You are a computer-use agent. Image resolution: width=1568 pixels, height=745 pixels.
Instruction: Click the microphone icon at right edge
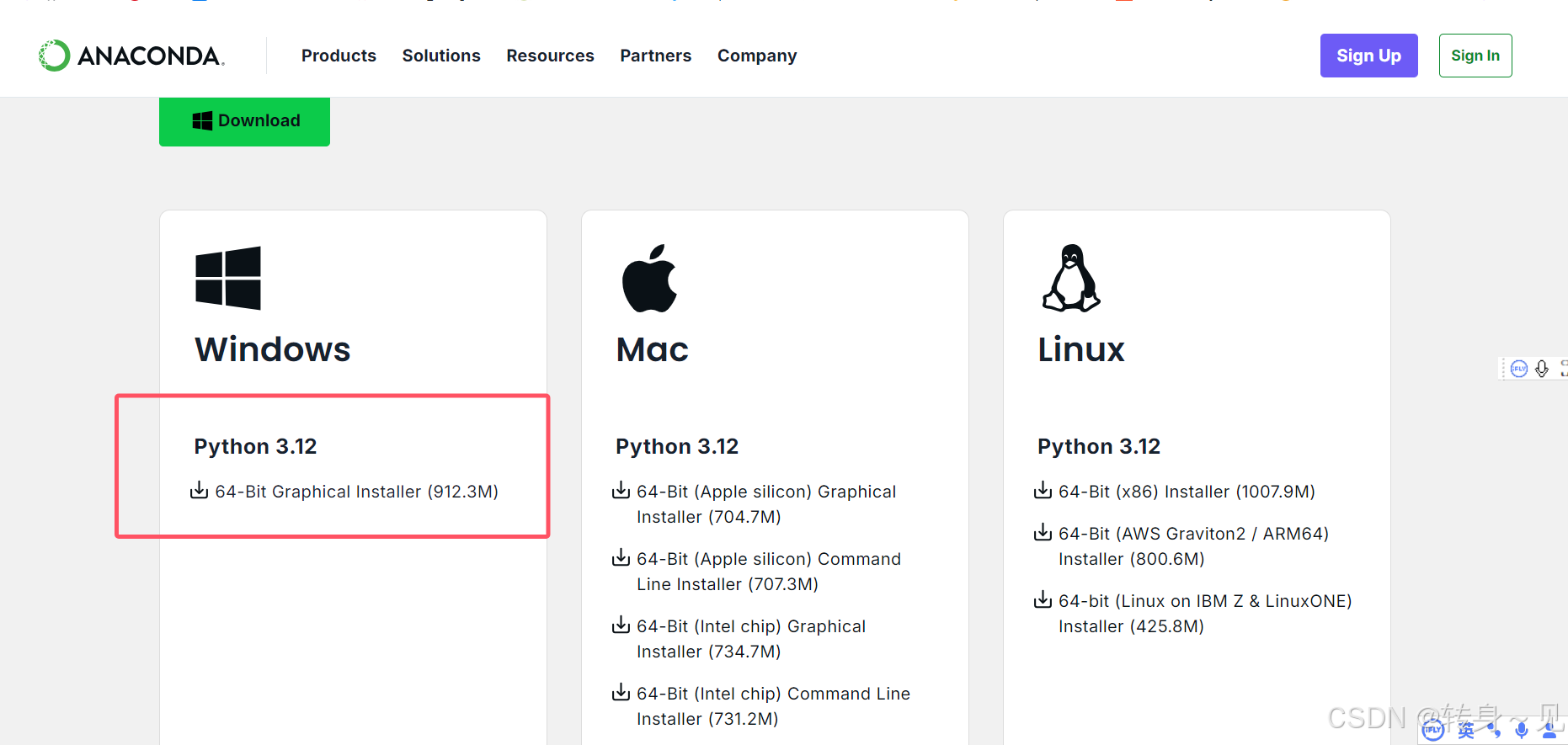[x=1542, y=369]
